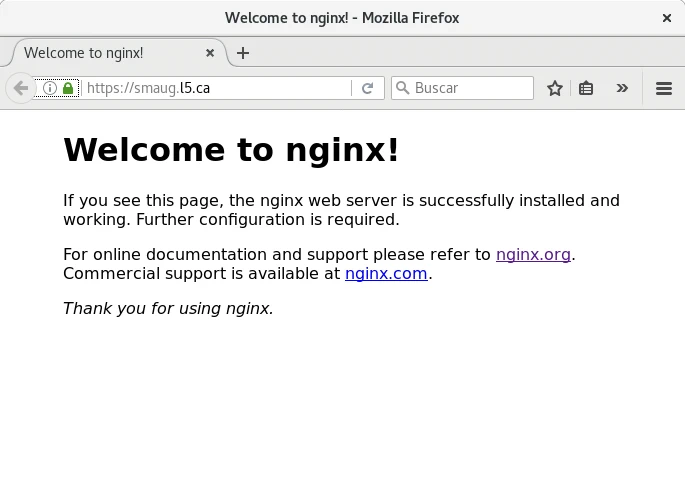Click the Mozilla Firefox window title bar
Image resolution: width=685 pixels, height=480 pixels.
click(x=342, y=18)
